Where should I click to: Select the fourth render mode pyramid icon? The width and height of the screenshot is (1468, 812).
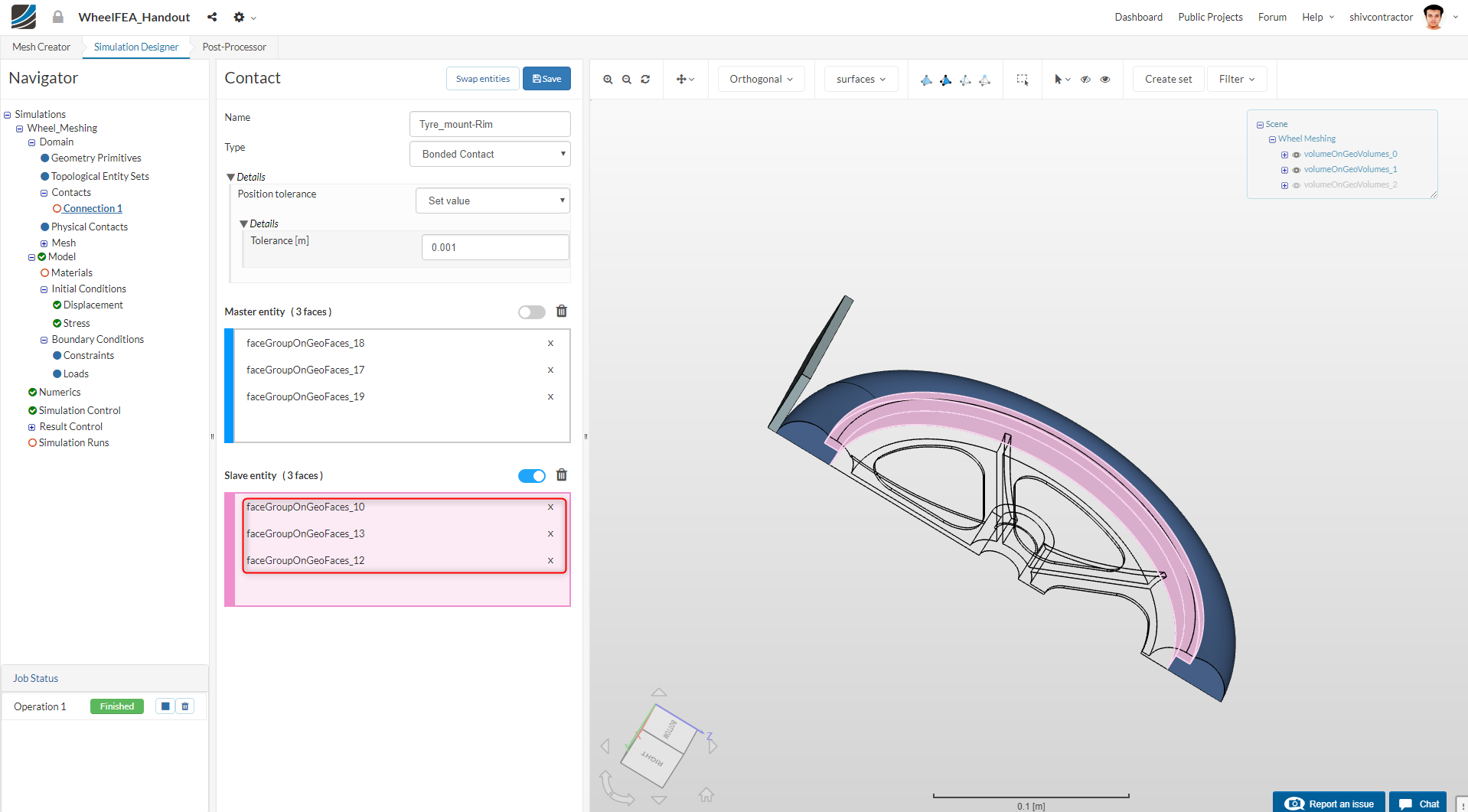(x=985, y=80)
